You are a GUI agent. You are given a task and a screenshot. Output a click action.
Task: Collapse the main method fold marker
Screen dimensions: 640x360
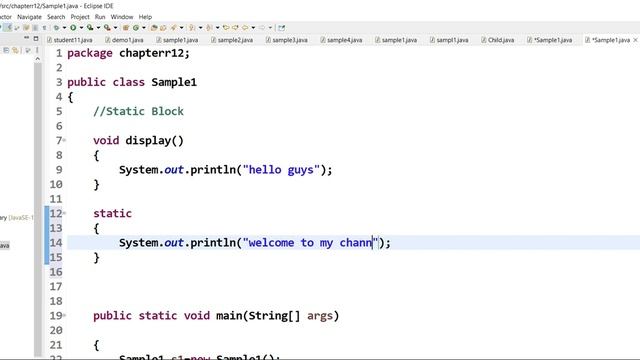pos(64,315)
